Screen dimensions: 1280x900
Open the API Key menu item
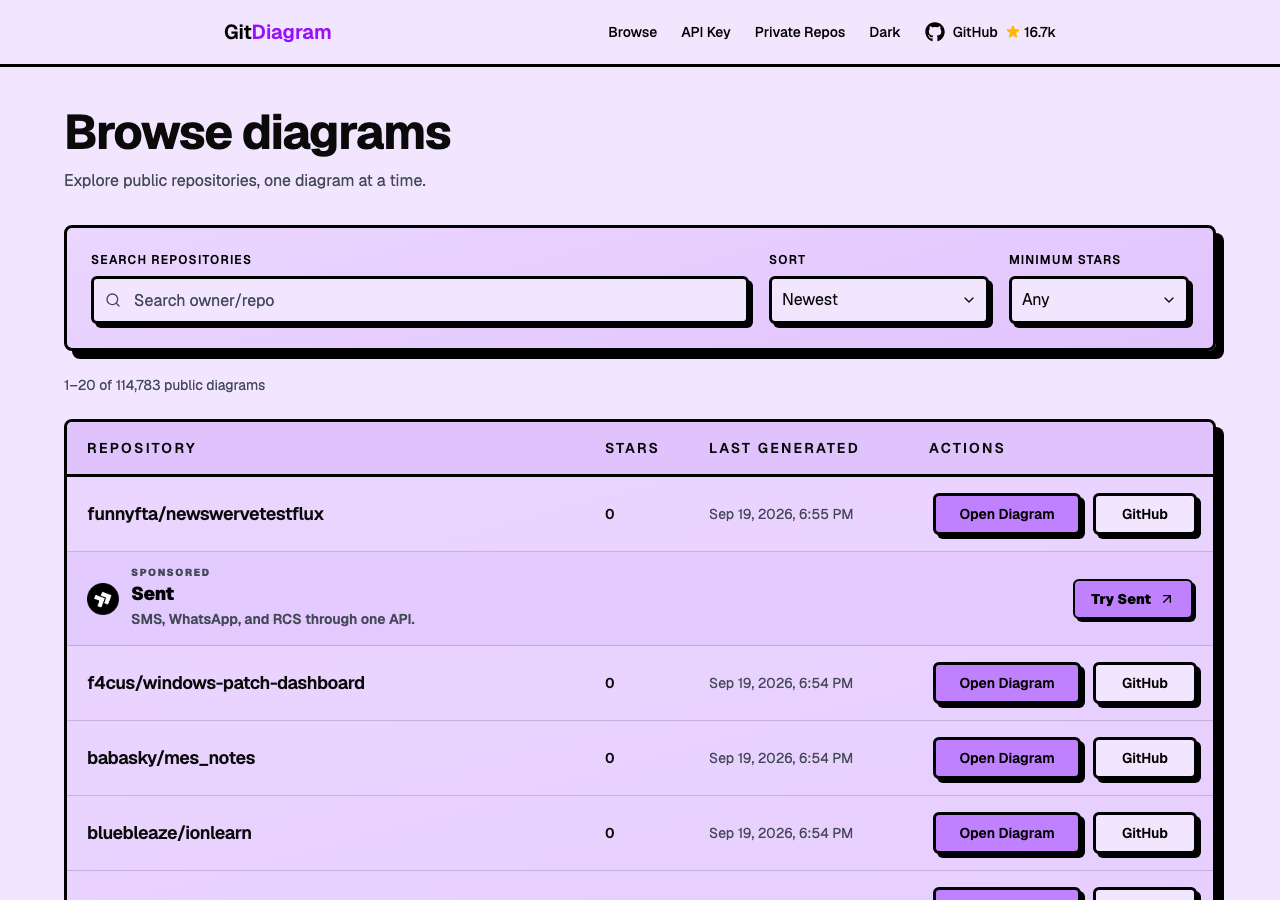pyautogui.click(x=706, y=32)
